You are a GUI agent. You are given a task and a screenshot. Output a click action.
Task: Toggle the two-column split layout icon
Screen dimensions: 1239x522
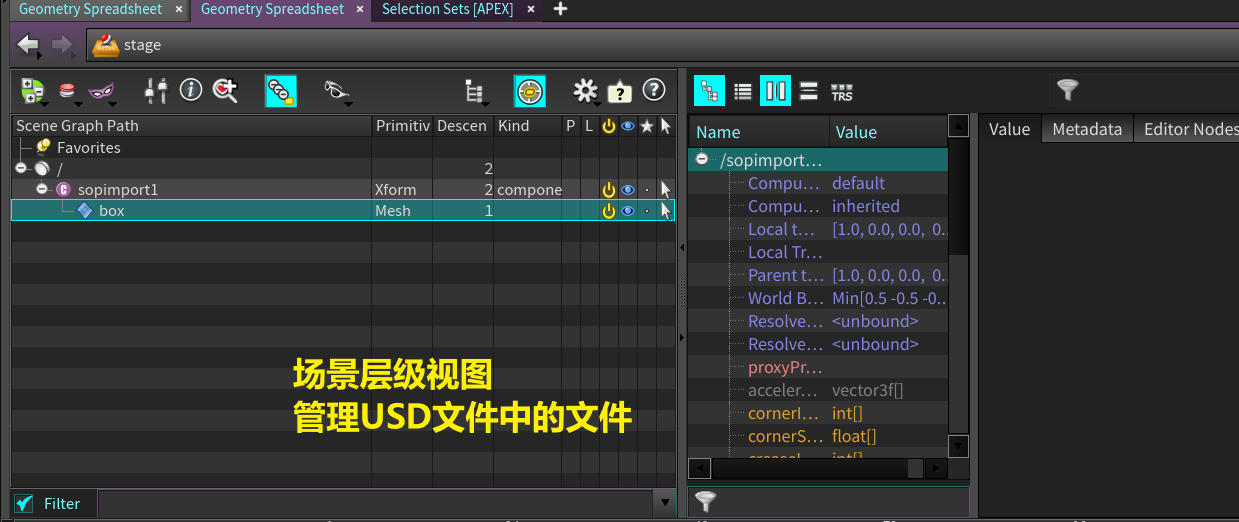pos(775,91)
